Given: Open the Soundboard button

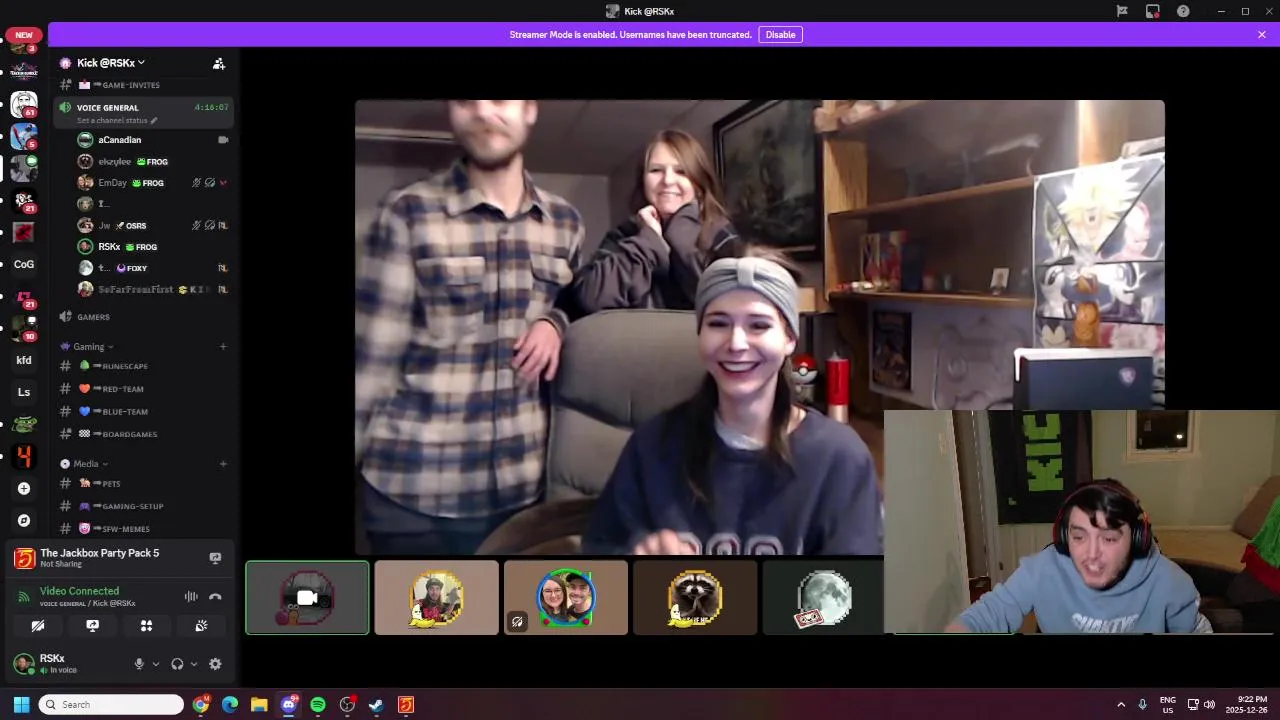Looking at the screenshot, I should (x=201, y=626).
